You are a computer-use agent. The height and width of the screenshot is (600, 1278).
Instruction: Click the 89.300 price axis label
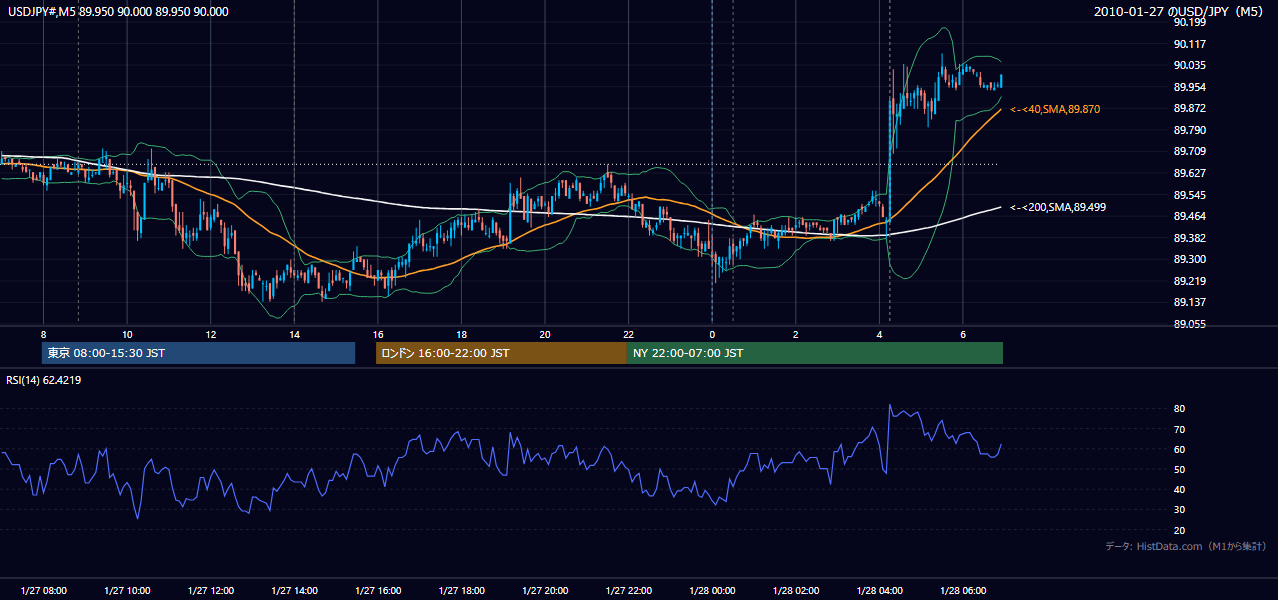click(1188, 259)
